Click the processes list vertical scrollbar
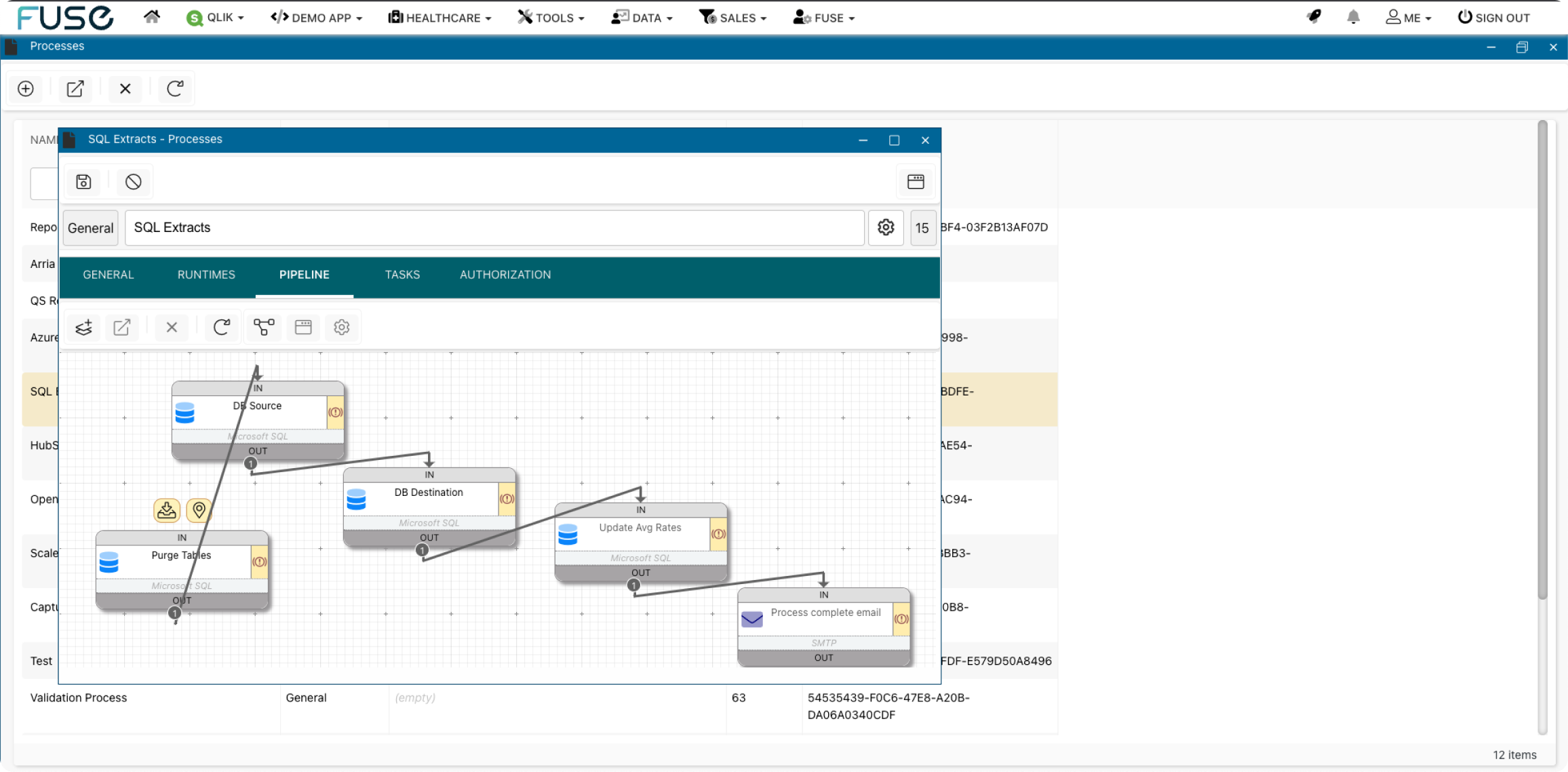The image size is (1568, 772). point(1542,360)
